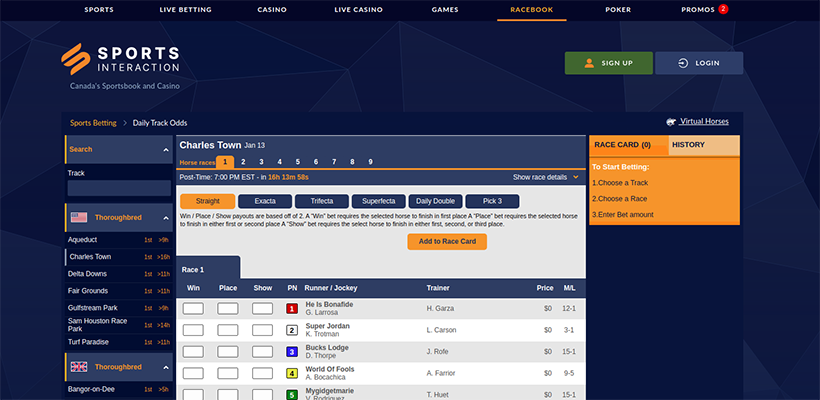Select the Daily Double bet type
820x400 pixels.
point(436,201)
